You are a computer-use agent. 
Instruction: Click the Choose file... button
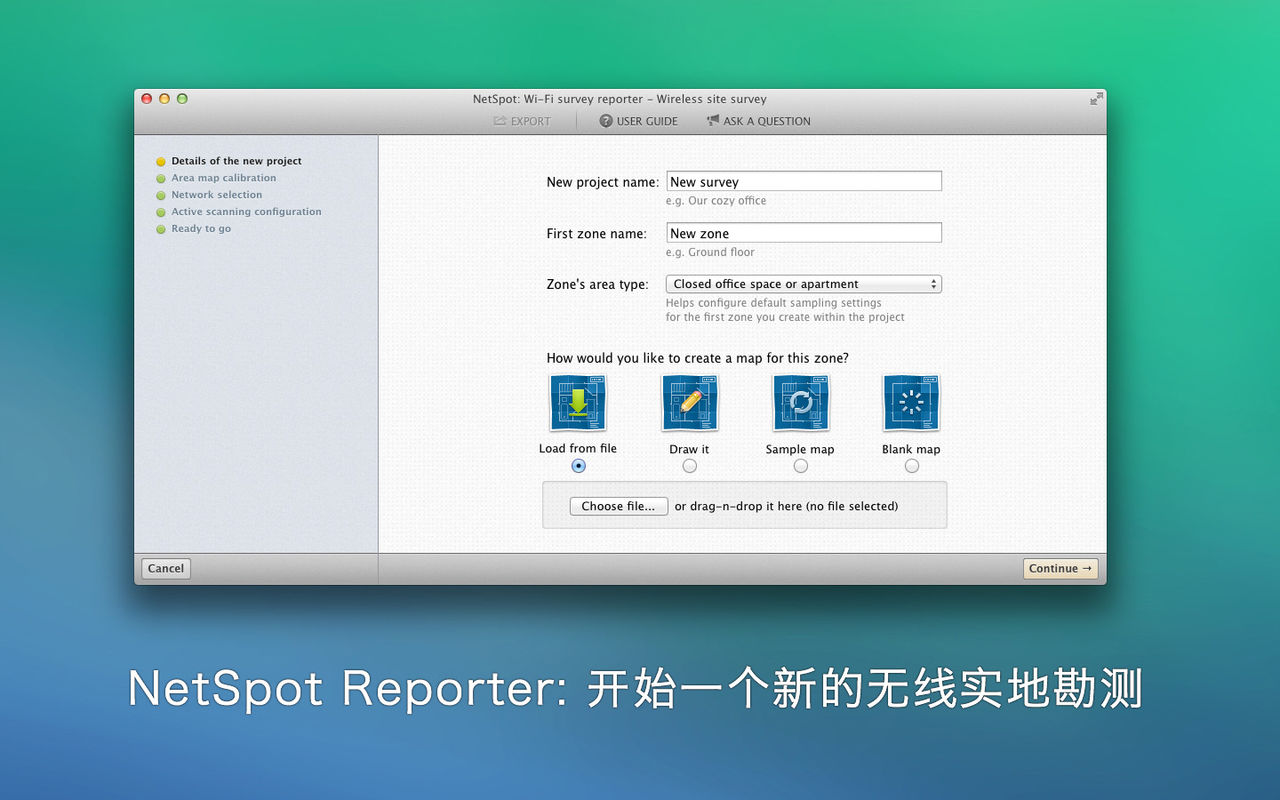(x=619, y=506)
